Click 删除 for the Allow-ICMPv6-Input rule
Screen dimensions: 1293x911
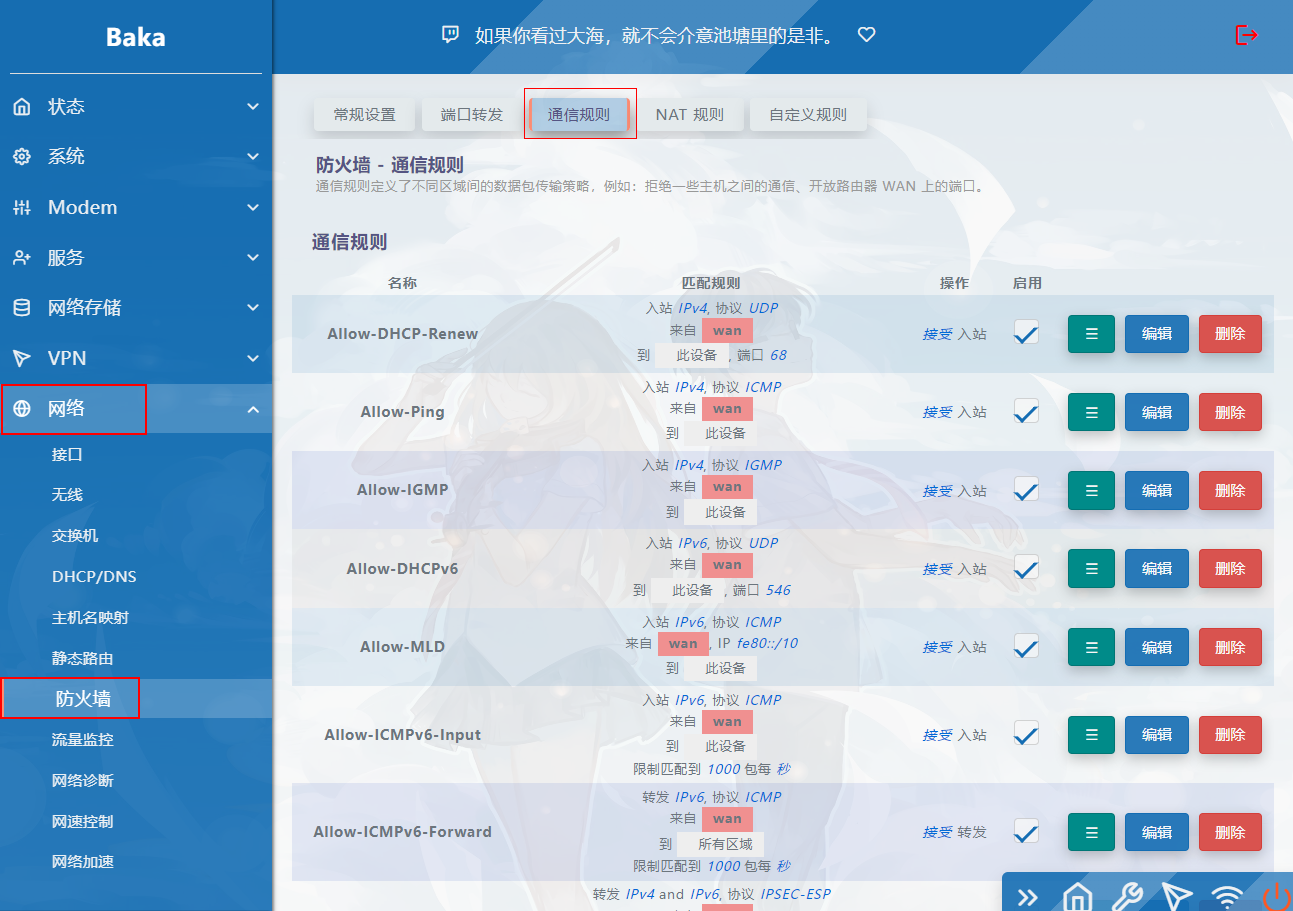point(1229,735)
